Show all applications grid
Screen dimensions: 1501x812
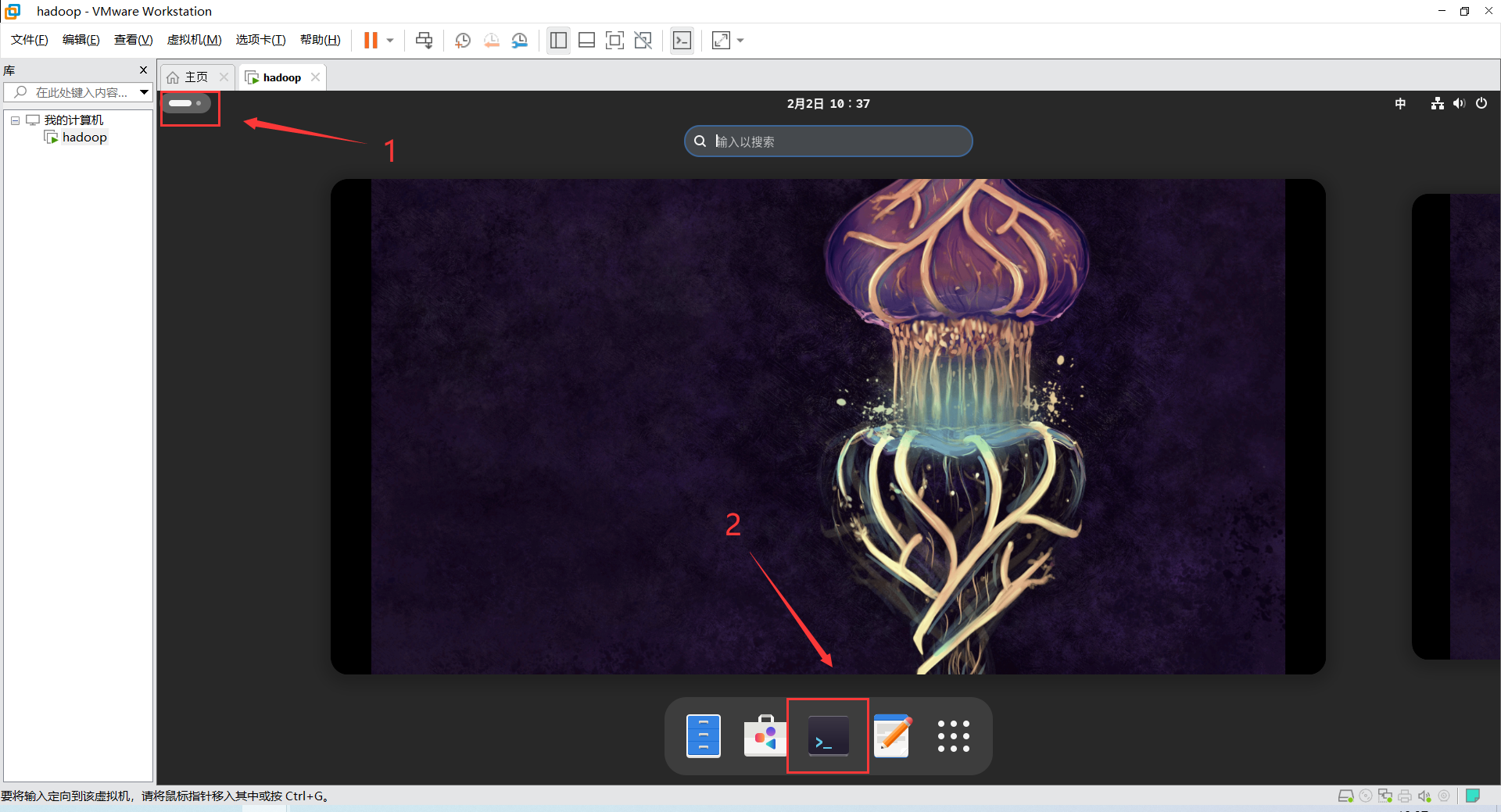(x=954, y=735)
